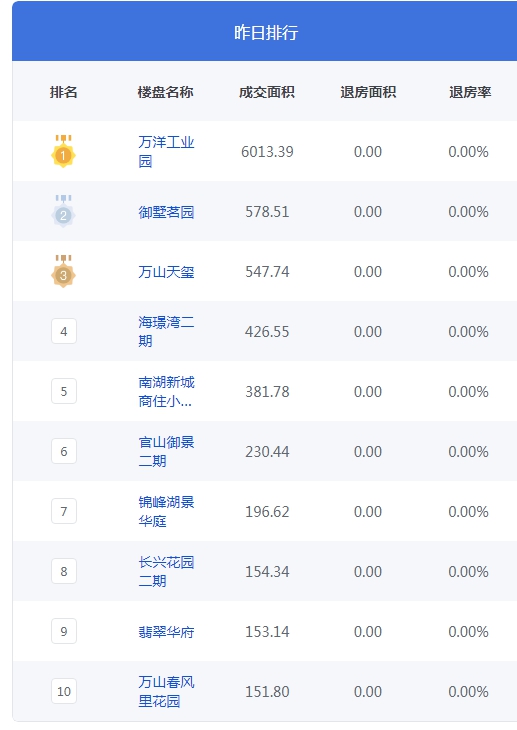Open the 海璟湾二期 property link
This screenshot has height=730, width=517.
tap(166, 331)
